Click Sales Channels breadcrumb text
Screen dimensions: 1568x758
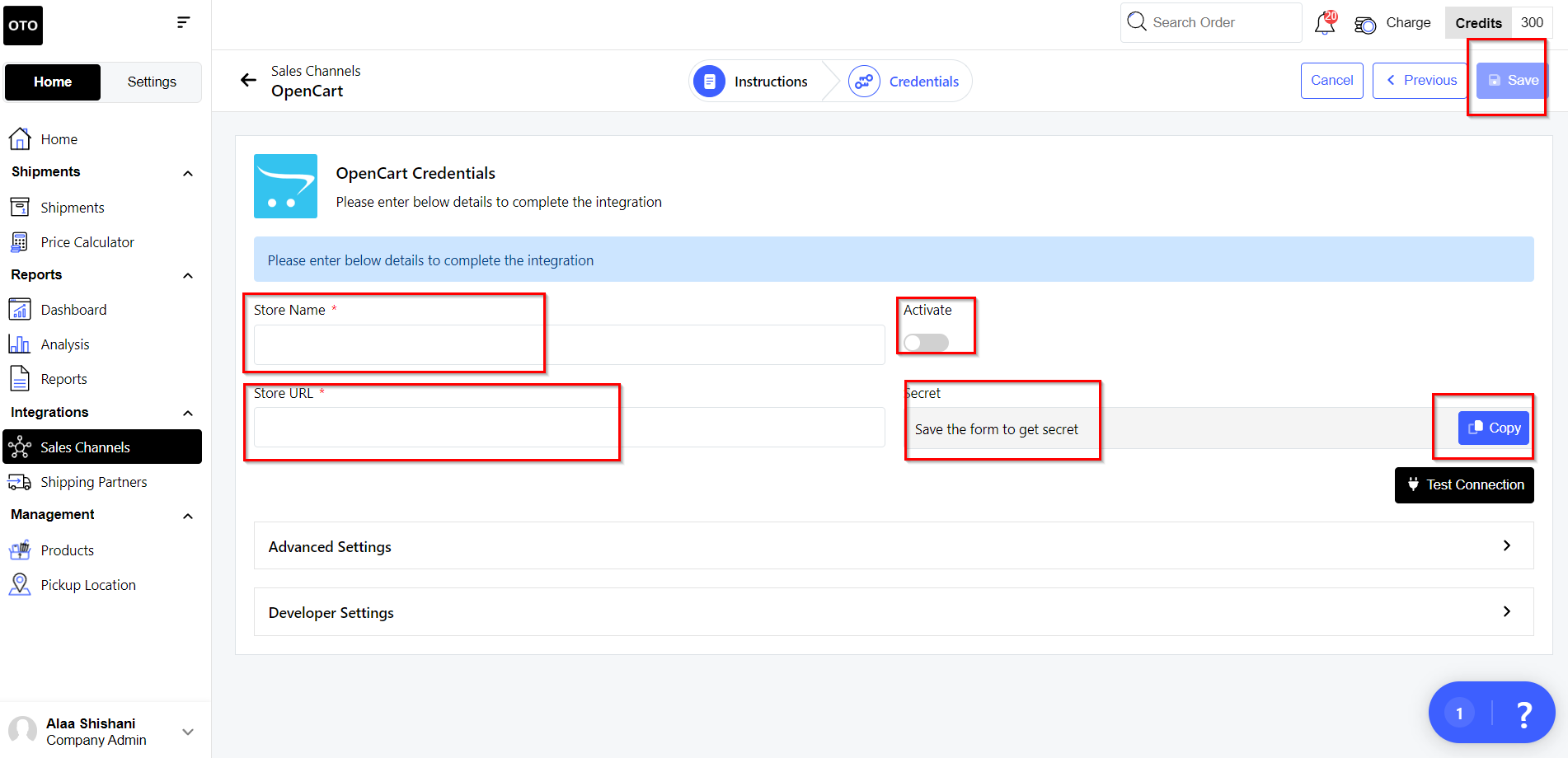pos(316,71)
